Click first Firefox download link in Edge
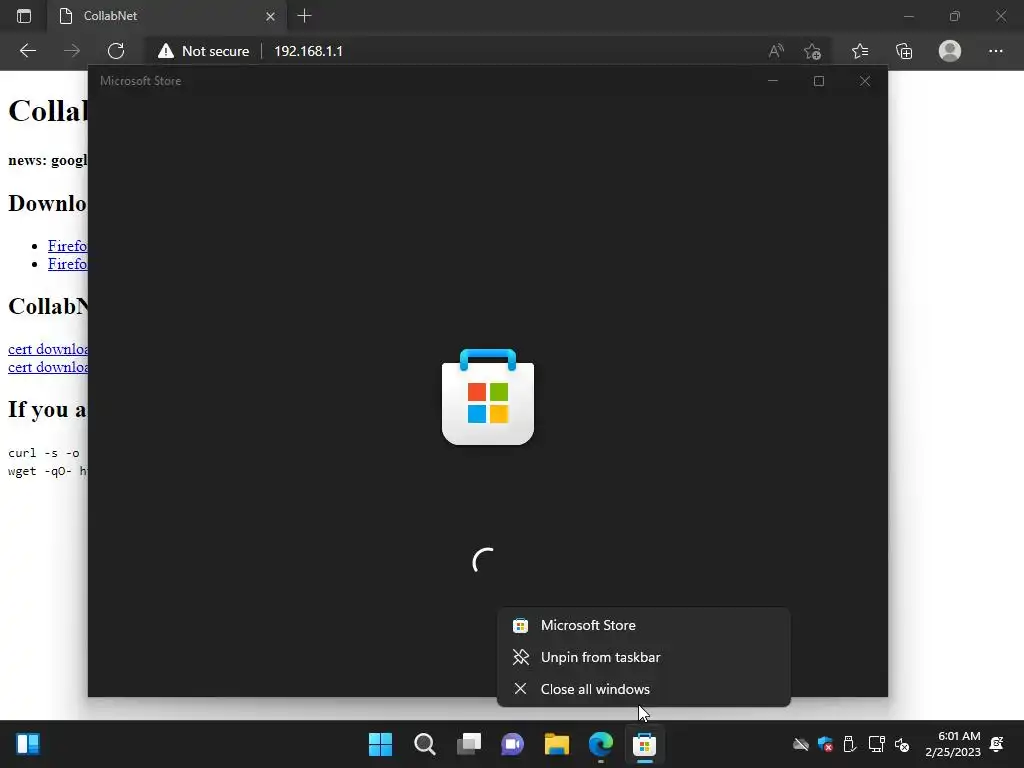Screen dimensions: 1024x768 [x=67, y=246]
